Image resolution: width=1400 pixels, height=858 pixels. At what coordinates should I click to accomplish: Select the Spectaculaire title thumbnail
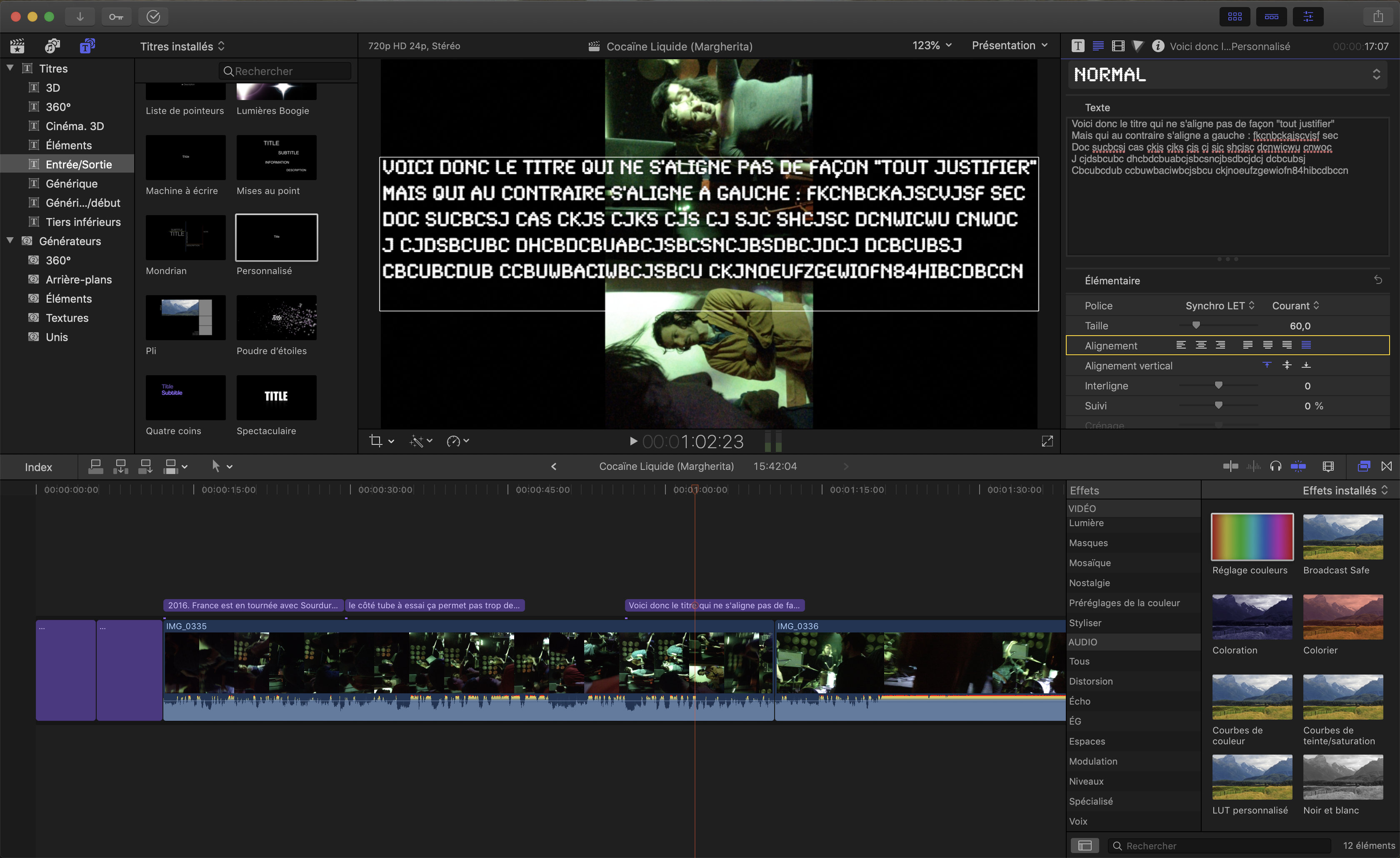[x=276, y=397]
